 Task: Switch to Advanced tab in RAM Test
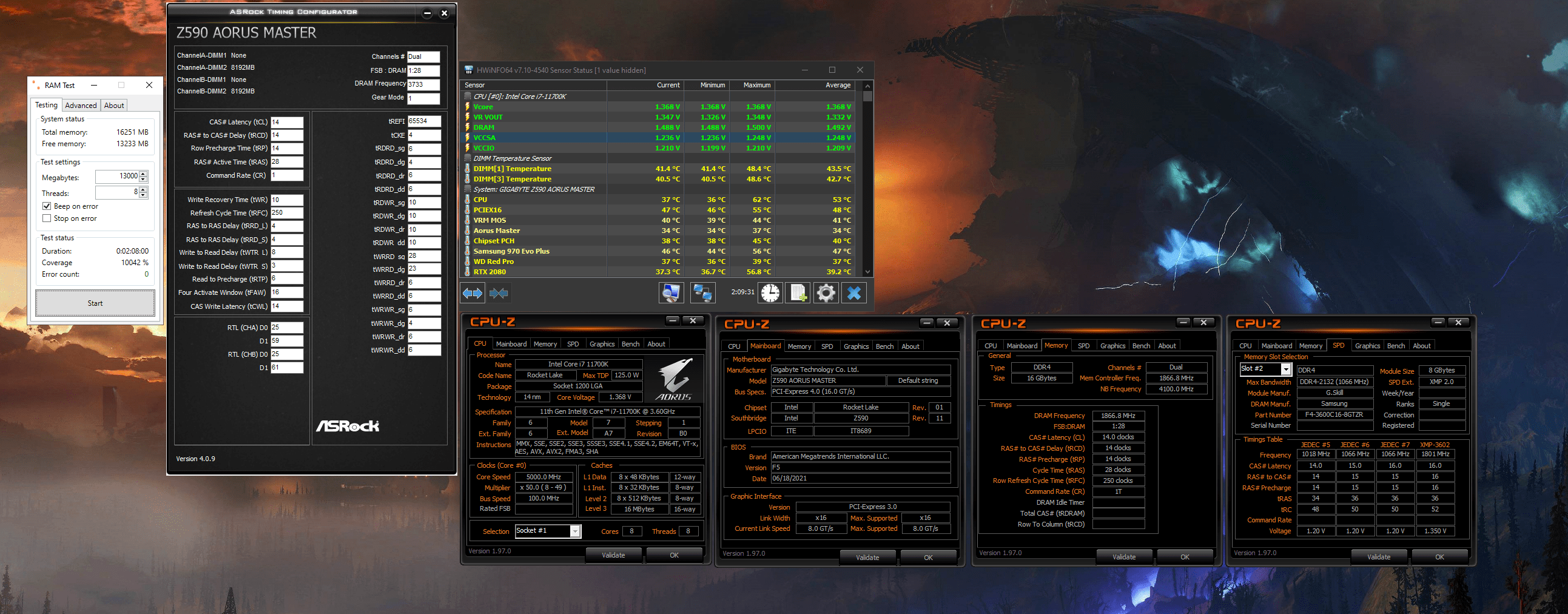point(80,106)
